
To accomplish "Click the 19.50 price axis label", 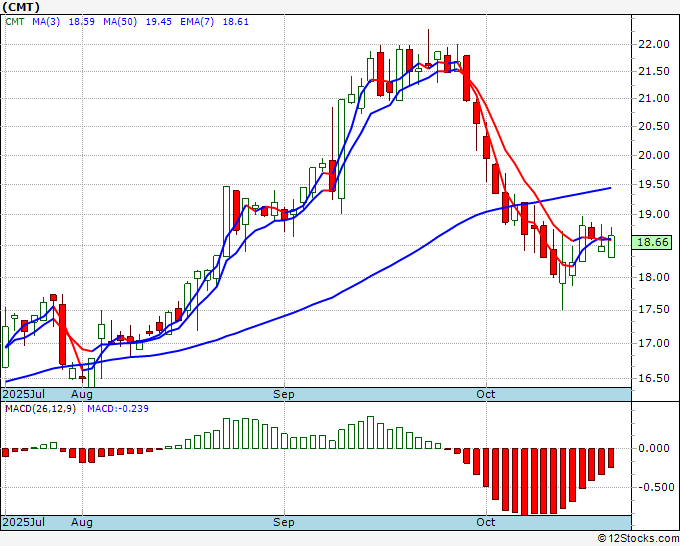I will (654, 185).
